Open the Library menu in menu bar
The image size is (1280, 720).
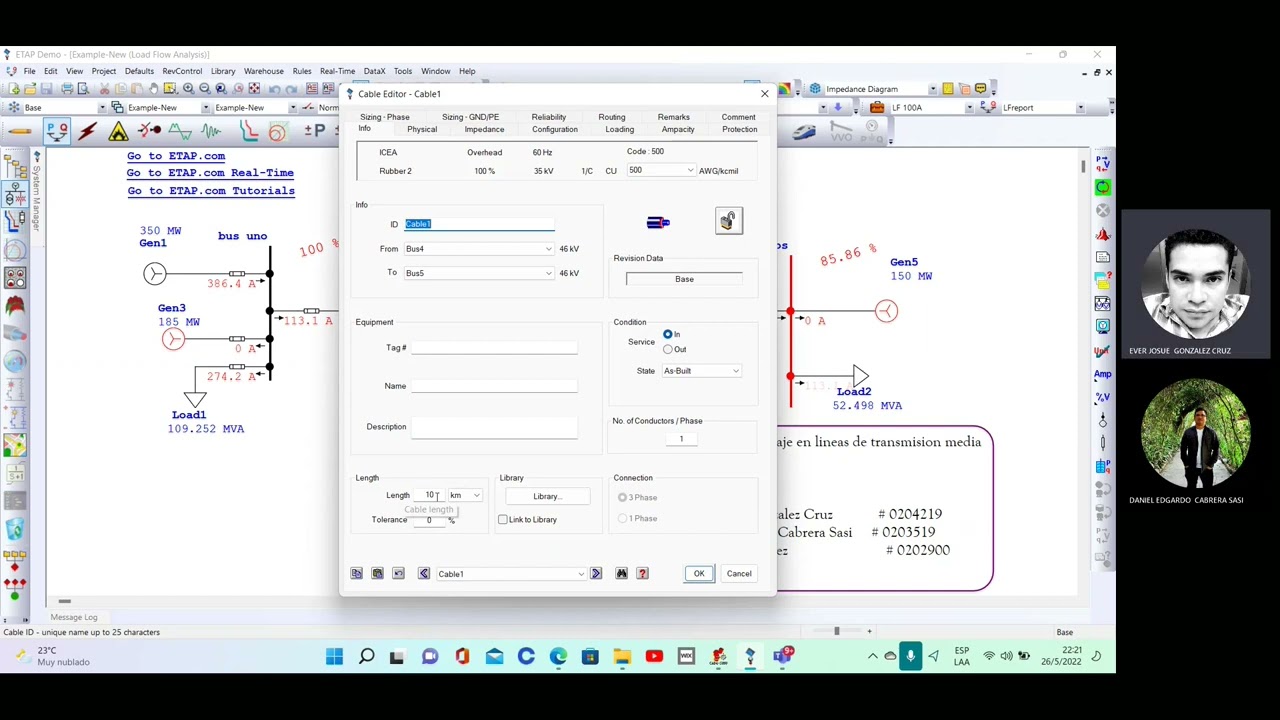(223, 71)
